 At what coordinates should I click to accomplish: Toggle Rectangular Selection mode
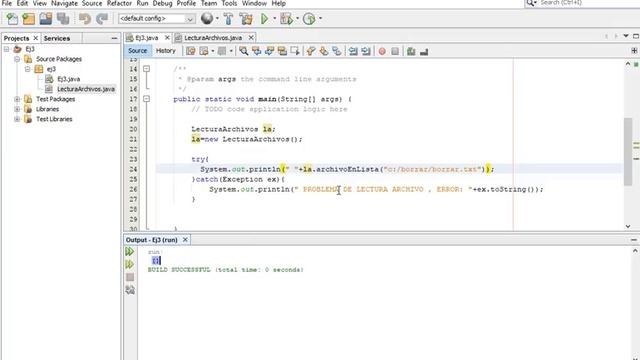[295, 51]
